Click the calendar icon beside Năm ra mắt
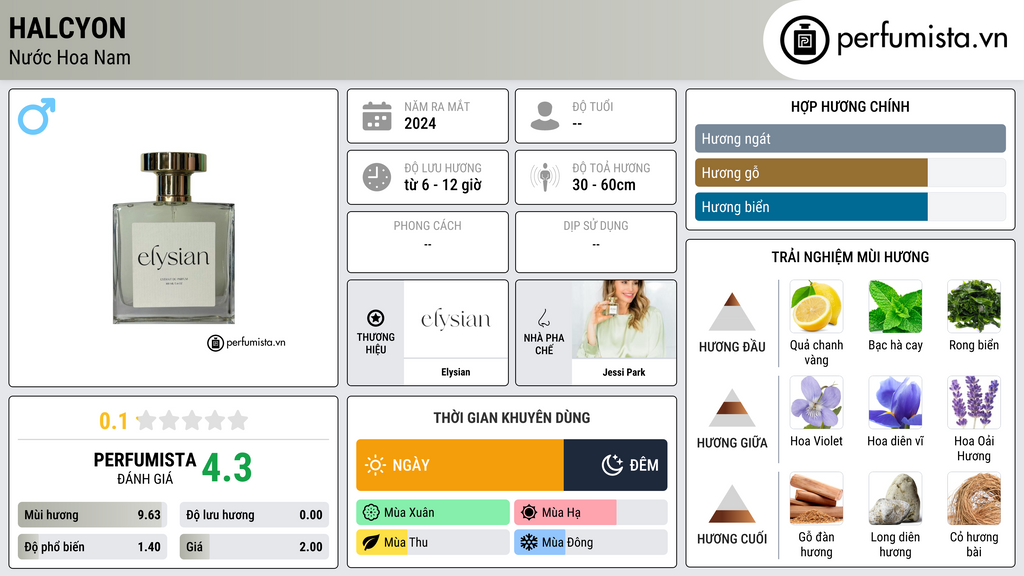The height and width of the screenshot is (576, 1024). [x=377, y=116]
